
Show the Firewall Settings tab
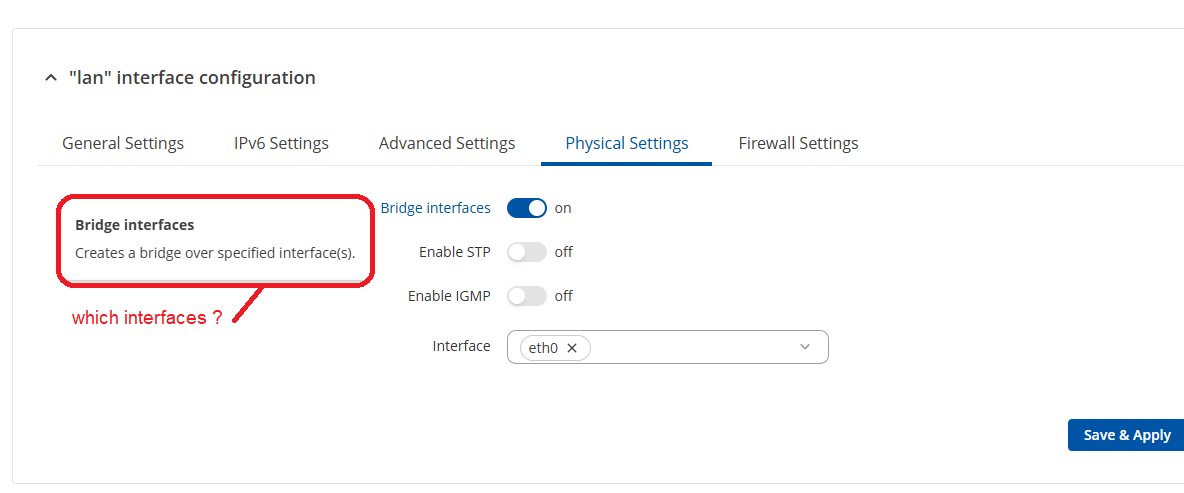tap(798, 143)
